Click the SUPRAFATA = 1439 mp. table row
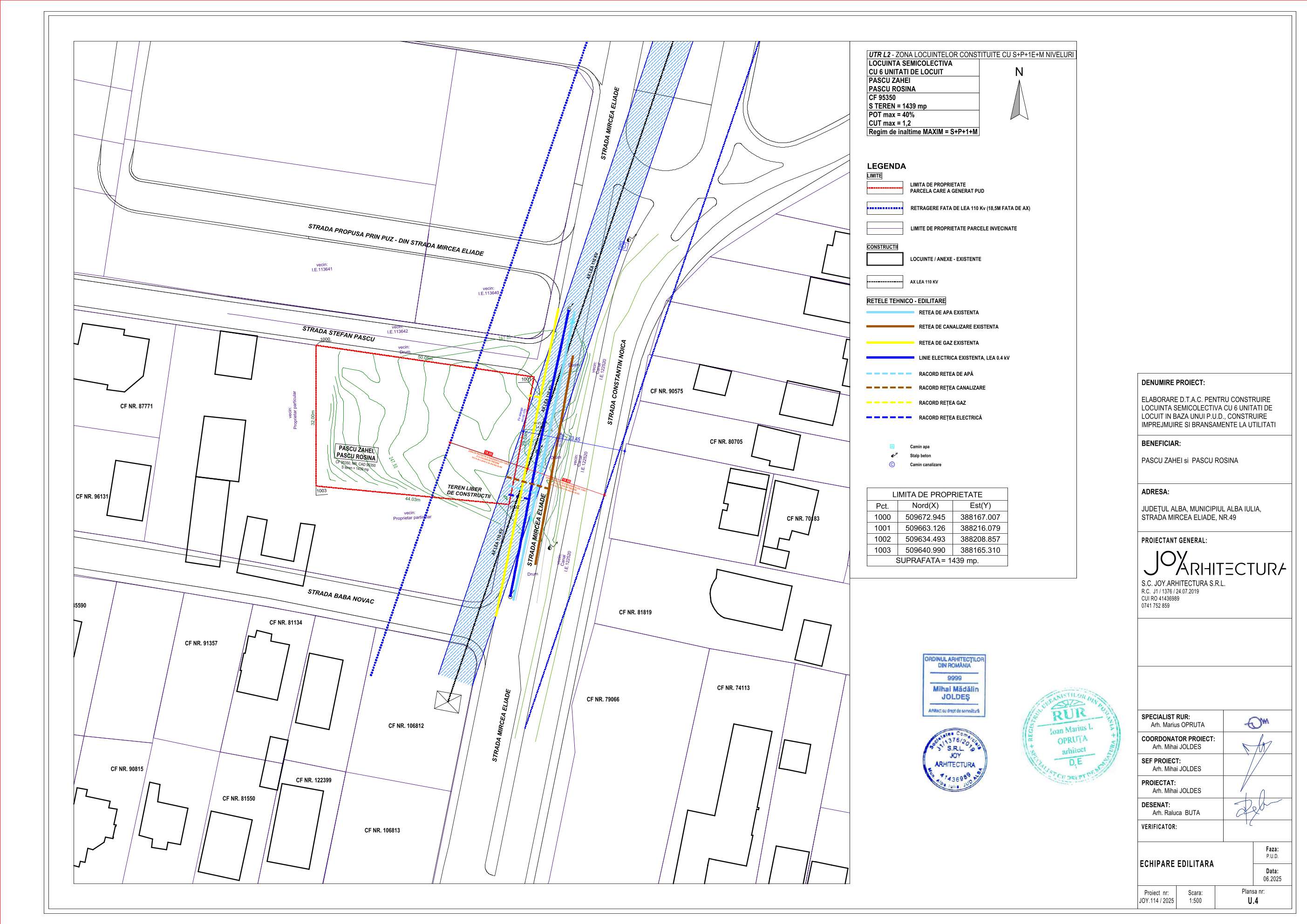The height and width of the screenshot is (924, 1307). click(937, 561)
